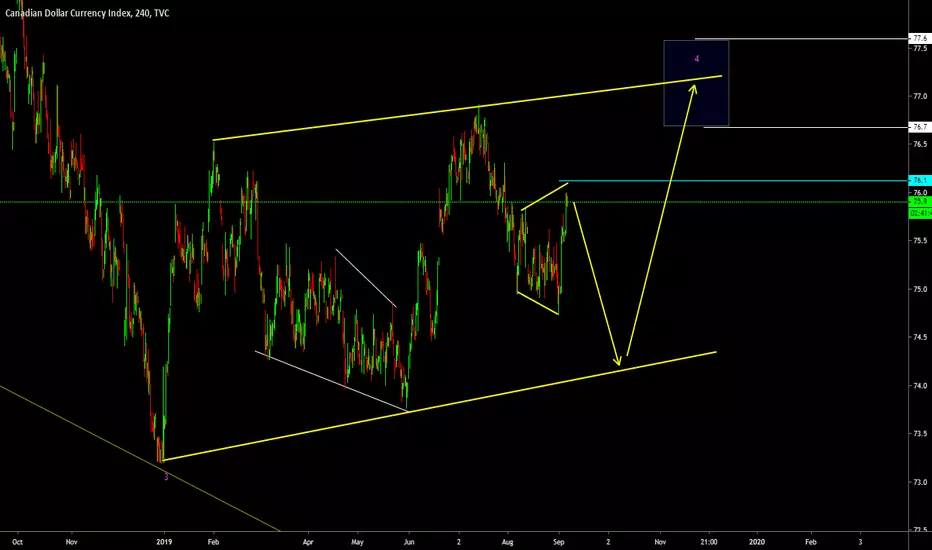Select the lower yellow channel trendline

pyautogui.click(x=439, y=406)
